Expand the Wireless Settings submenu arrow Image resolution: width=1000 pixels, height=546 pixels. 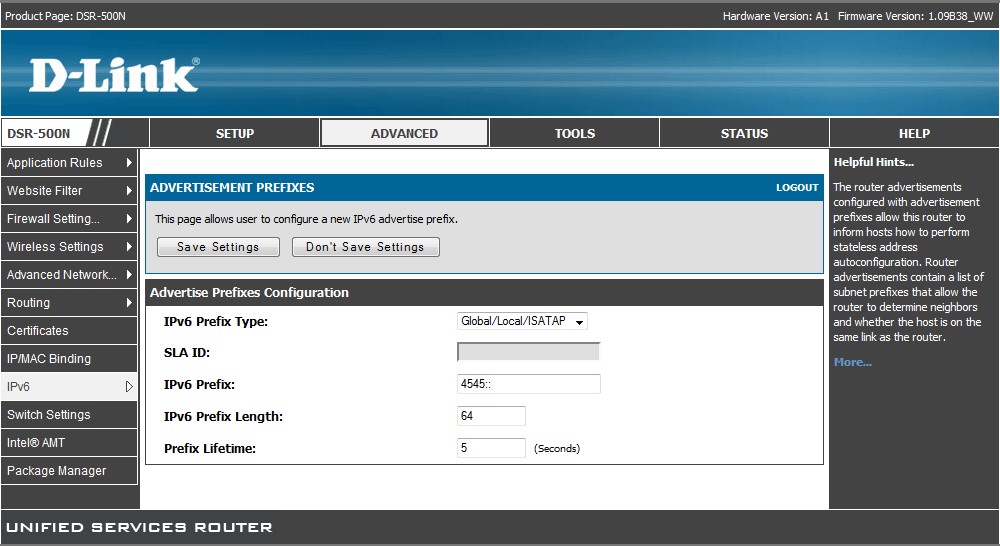pyautogui.click(x=129, y=247)
